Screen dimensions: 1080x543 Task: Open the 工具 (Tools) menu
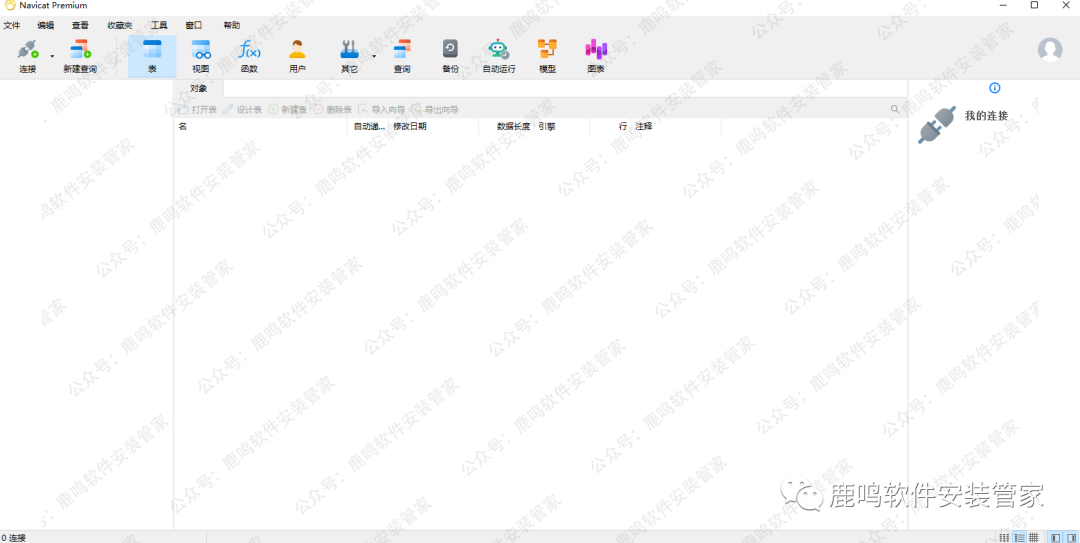[159, 25]
